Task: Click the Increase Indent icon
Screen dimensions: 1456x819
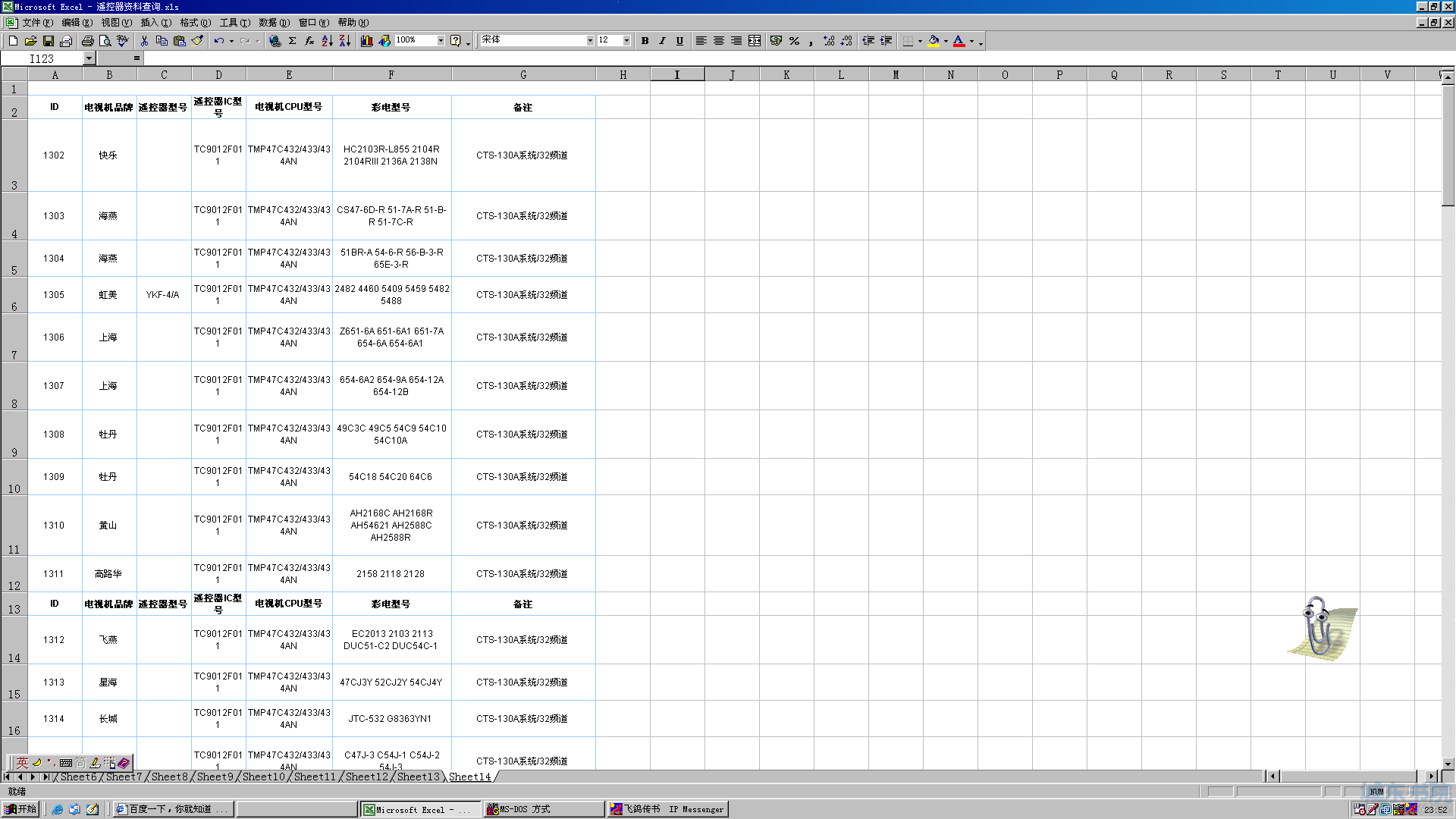Action: pyautogui.click(x=886, y=41)
